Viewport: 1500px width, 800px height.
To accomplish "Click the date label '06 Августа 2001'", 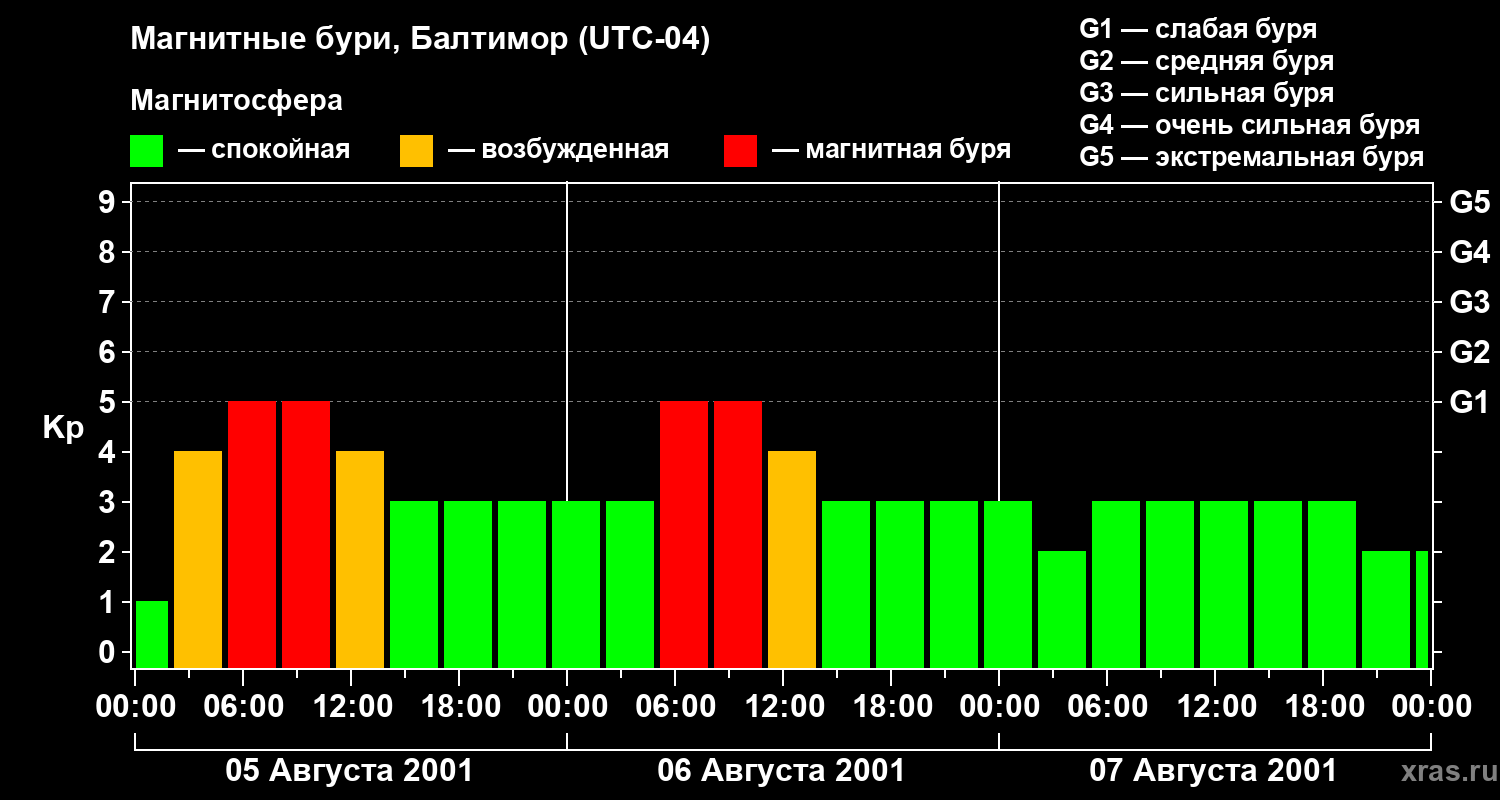I will coord(781,770).
